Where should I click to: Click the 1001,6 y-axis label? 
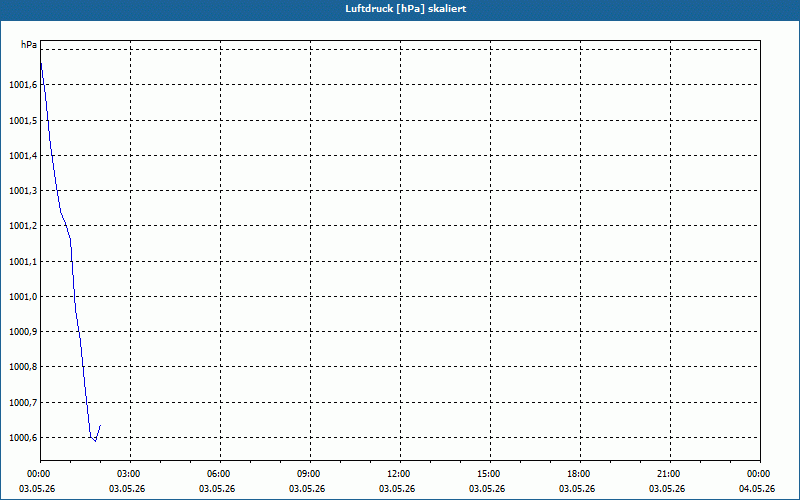pyautogui.click(x=23, y=85)
